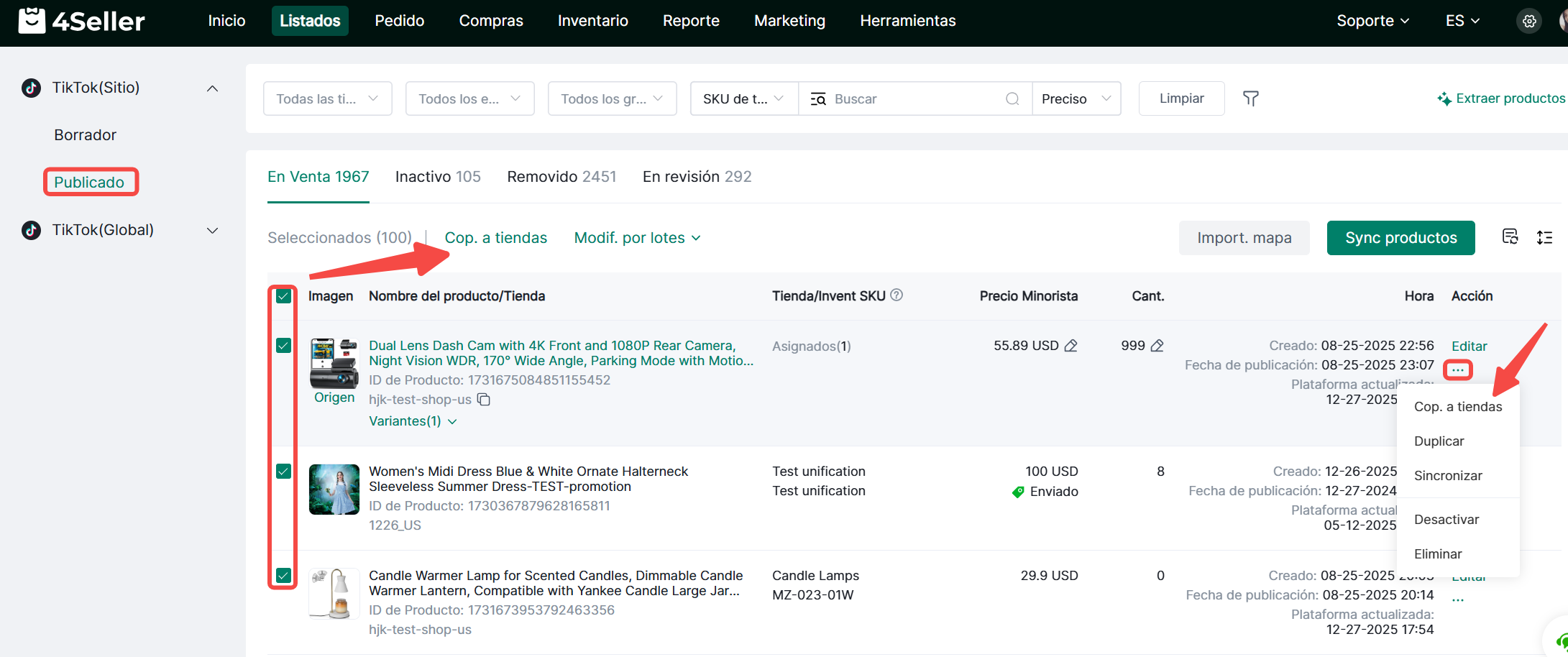
Task: Click the Sync productos button
Action: [1400, 238]
